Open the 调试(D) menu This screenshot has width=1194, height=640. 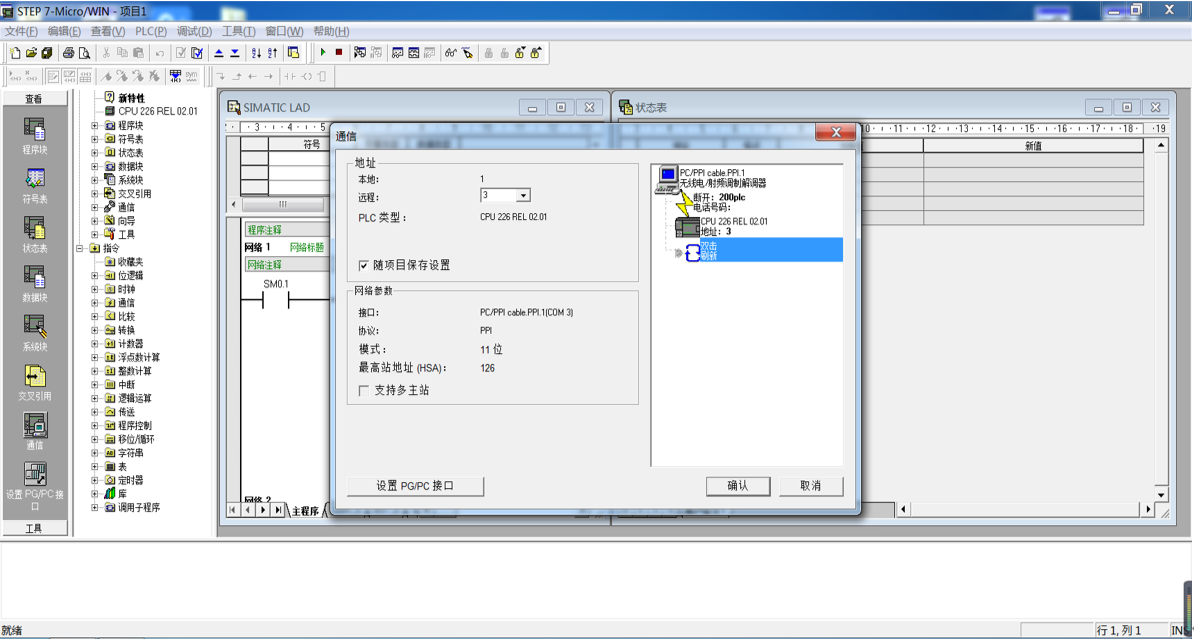tap(194, 31)
